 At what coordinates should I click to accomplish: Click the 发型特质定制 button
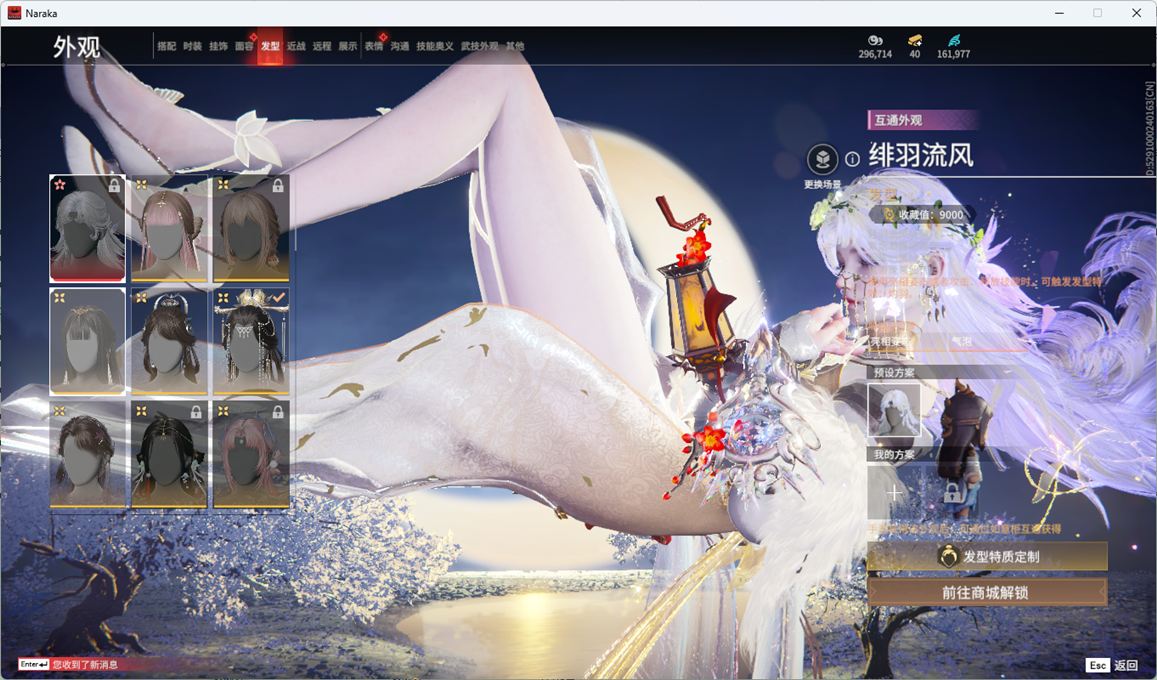click(987, 557)
